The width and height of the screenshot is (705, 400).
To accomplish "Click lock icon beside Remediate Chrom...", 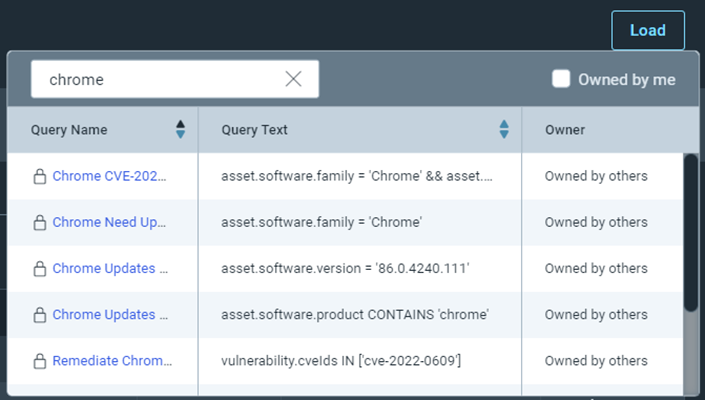I will (x=40, y=361).
